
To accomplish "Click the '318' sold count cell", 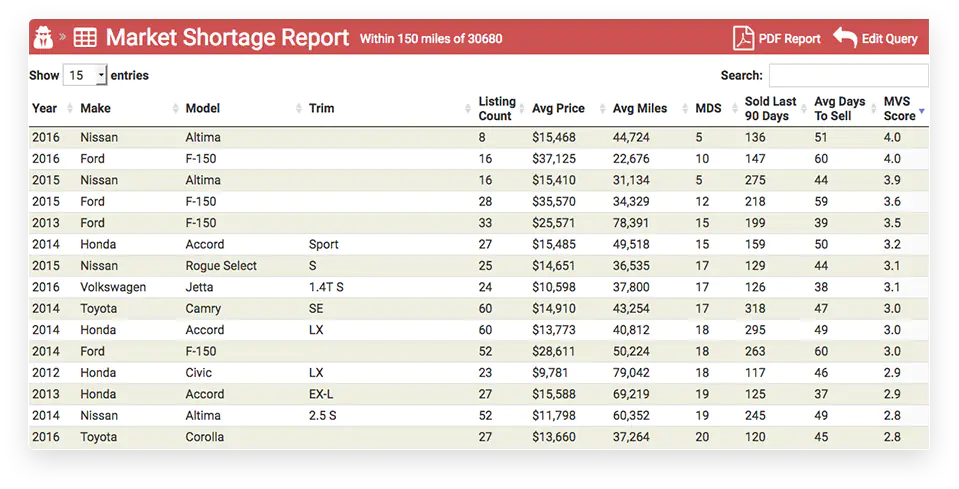I will [755, 309].
